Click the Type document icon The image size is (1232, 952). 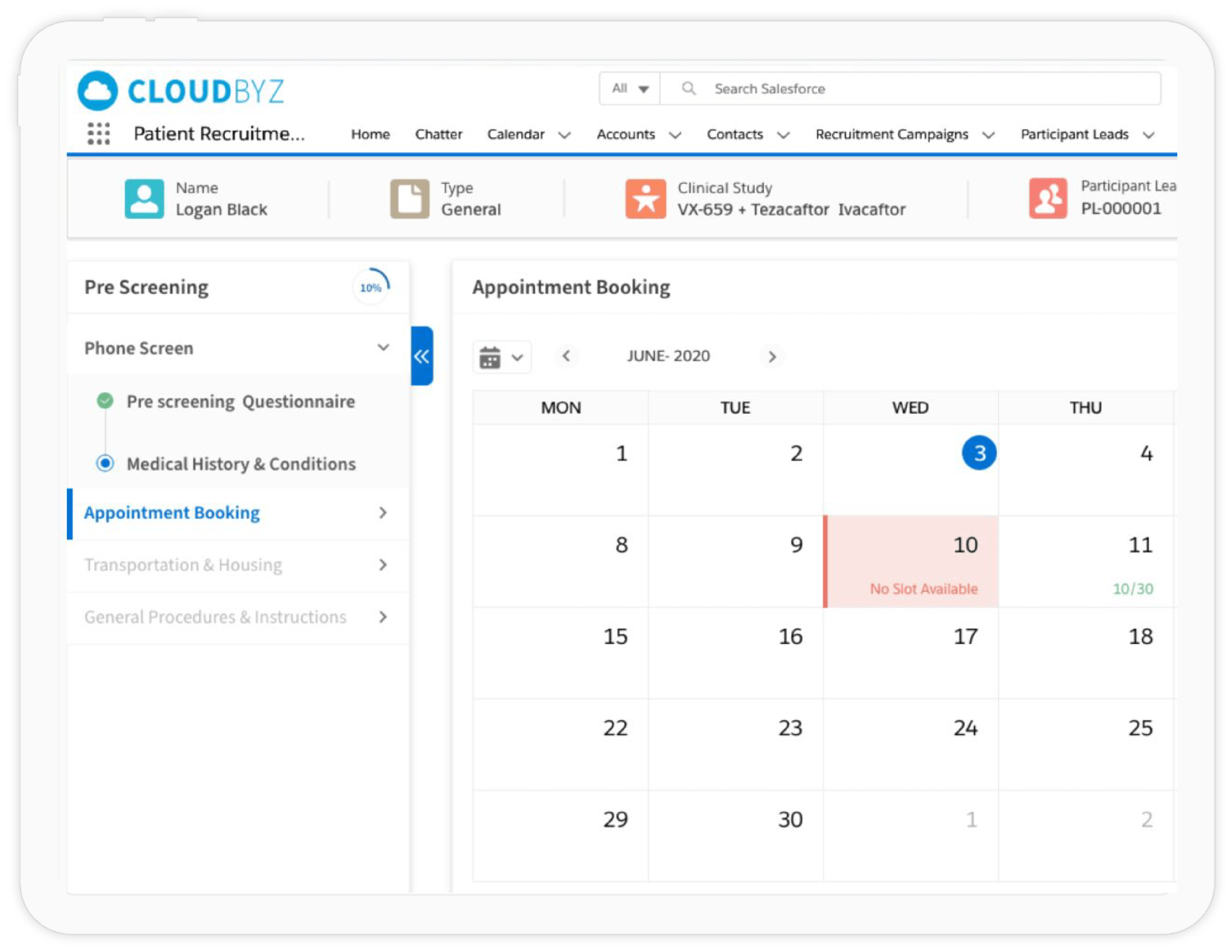[410, 198]
